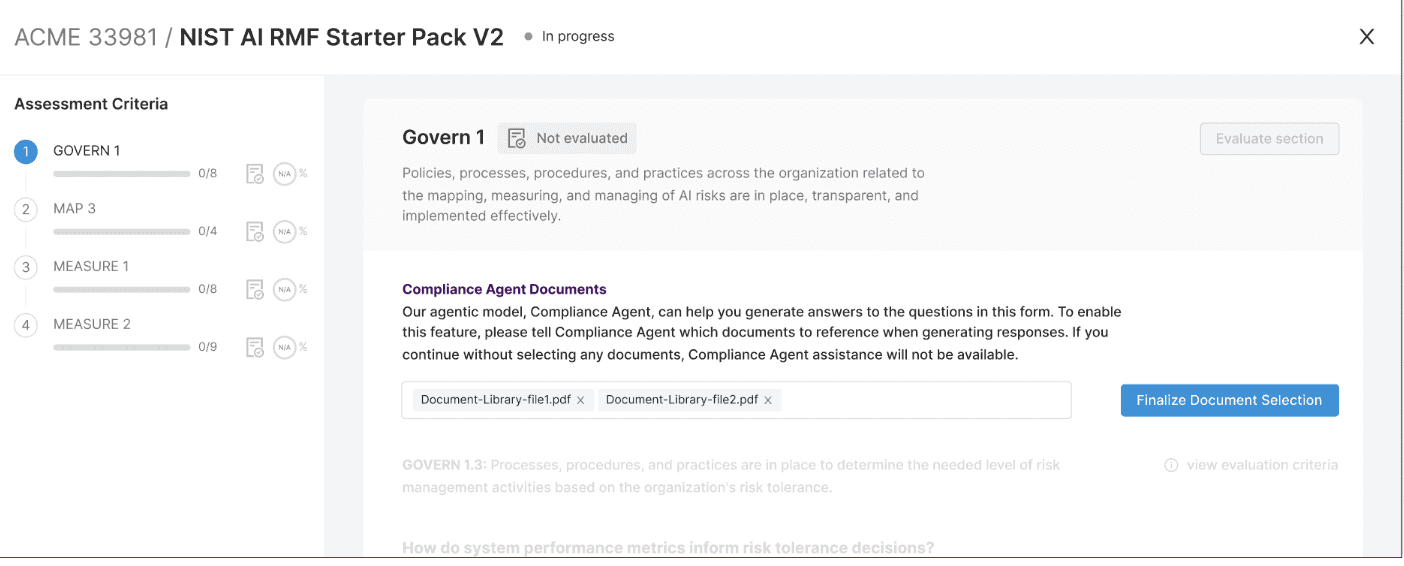Click evaluation document icon in MEASURE 1 row

[x=255, y=290]
